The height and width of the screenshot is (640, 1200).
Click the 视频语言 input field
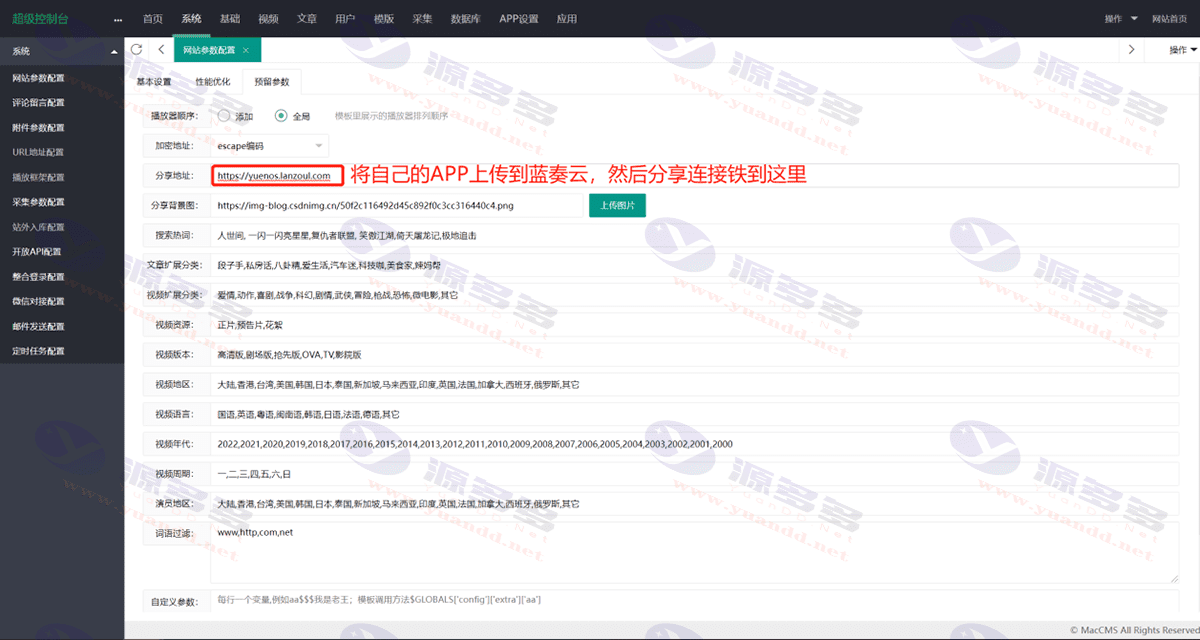(694, 414)
